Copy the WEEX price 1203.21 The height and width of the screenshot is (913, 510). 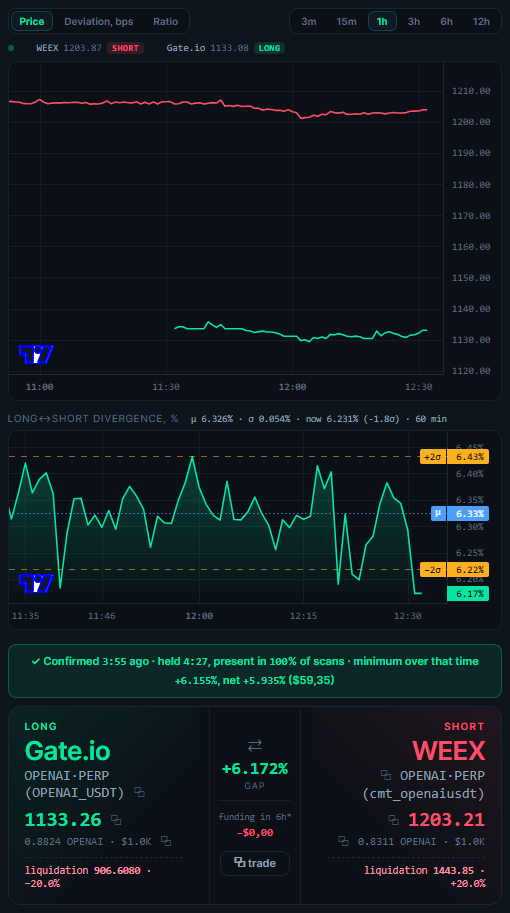[x=394, y=820]
